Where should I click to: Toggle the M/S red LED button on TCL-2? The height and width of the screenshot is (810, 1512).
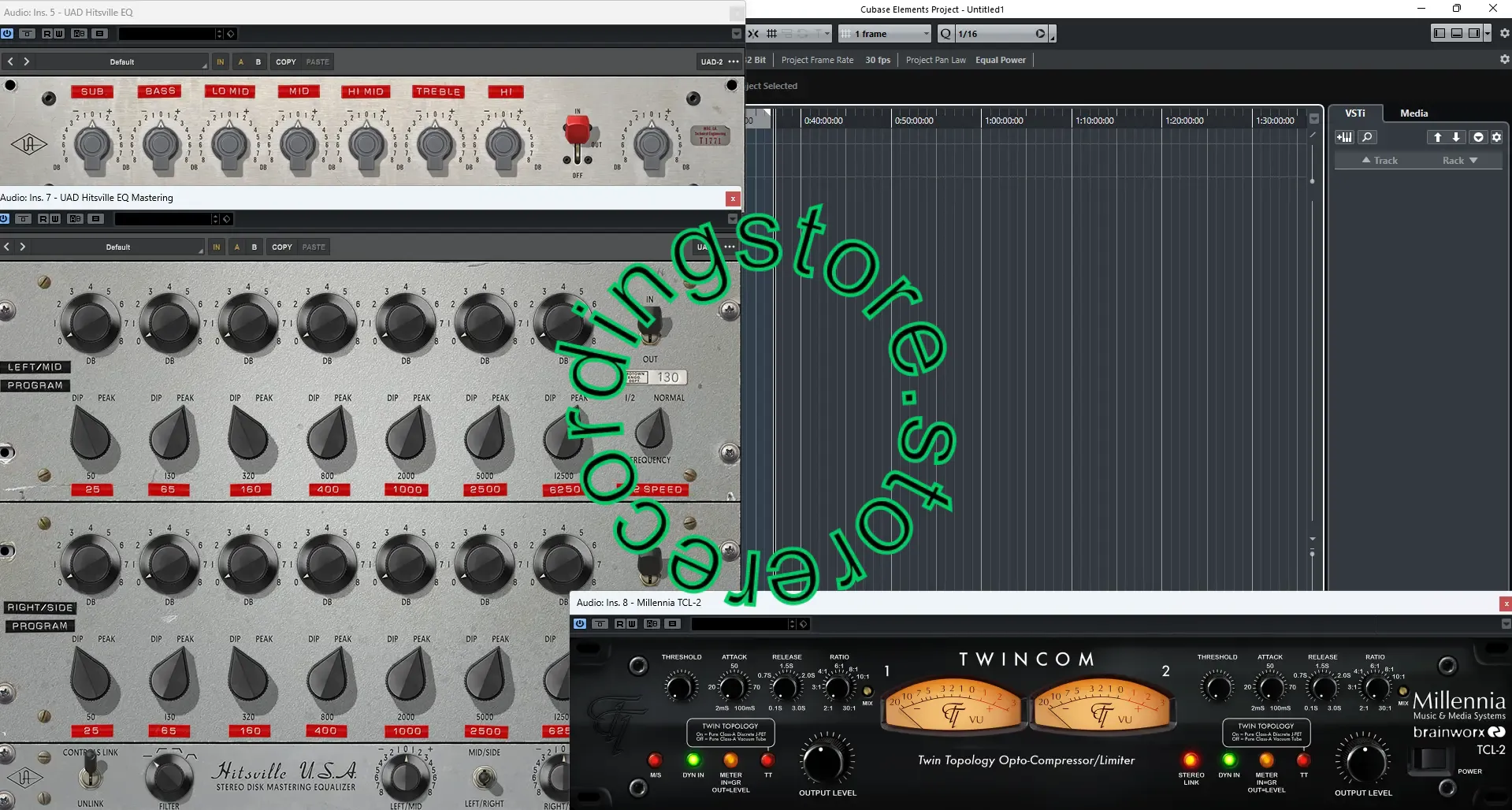click(x=655, y=760)
